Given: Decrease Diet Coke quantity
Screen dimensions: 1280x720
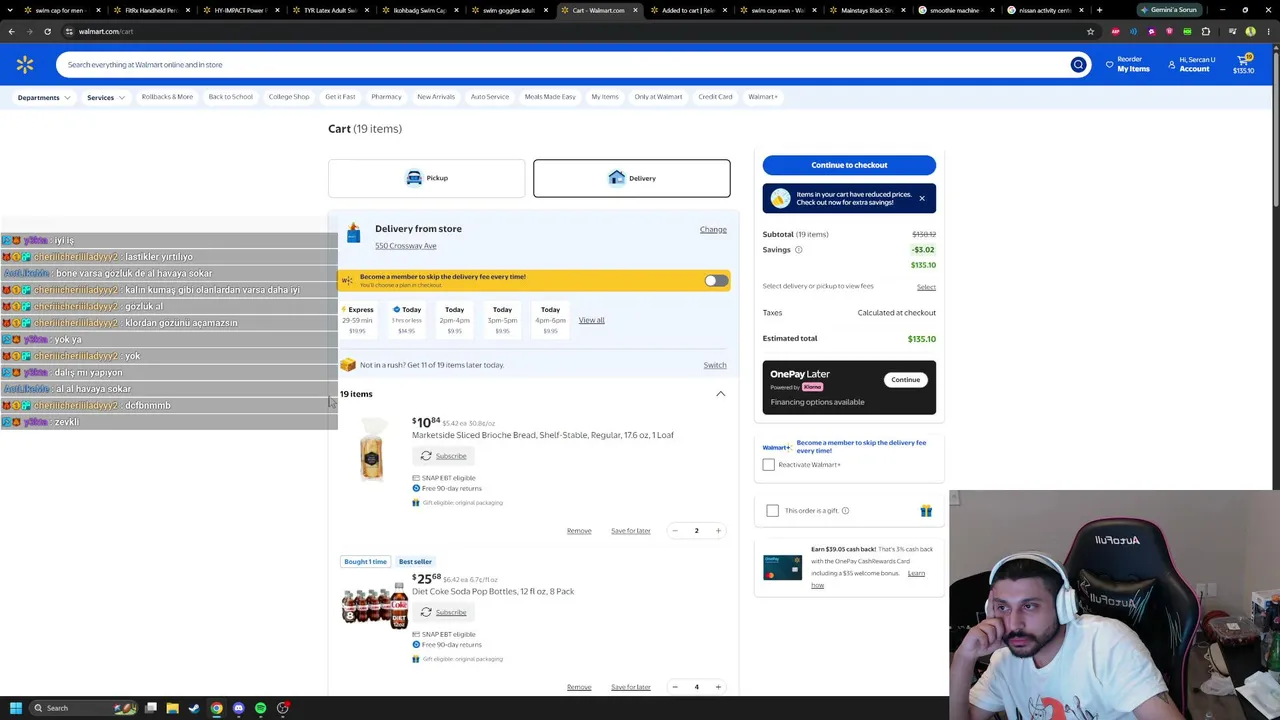Looking at the screenshot, I should (x=675, y=687).
